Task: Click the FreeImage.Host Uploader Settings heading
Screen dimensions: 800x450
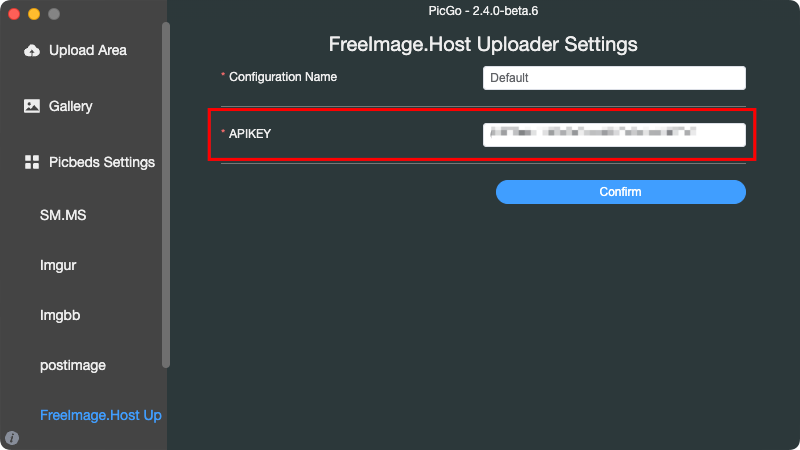Action: tap(483, 44)
